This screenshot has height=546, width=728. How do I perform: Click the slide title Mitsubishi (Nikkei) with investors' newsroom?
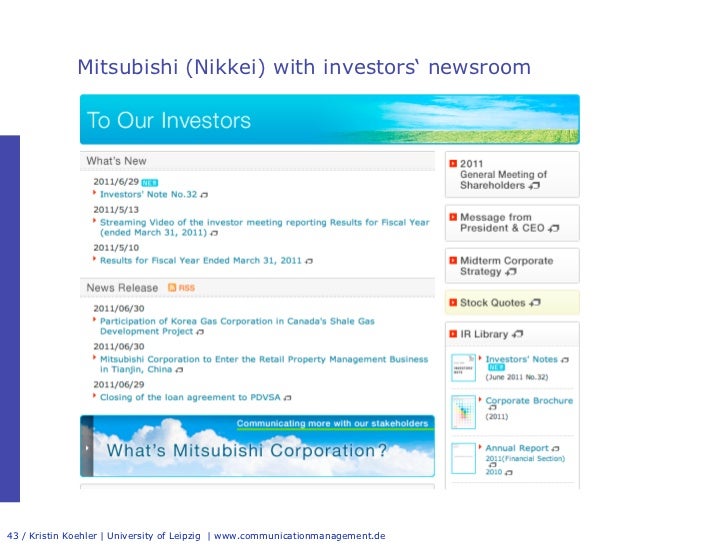point(304,67)
